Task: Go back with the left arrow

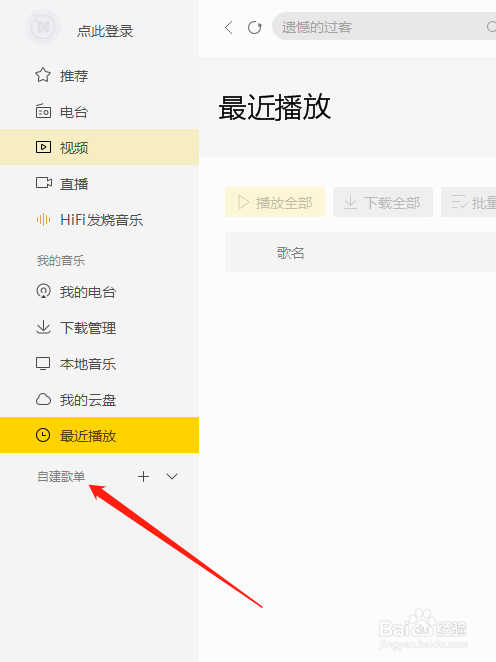Action: click(x=229, y=27)
